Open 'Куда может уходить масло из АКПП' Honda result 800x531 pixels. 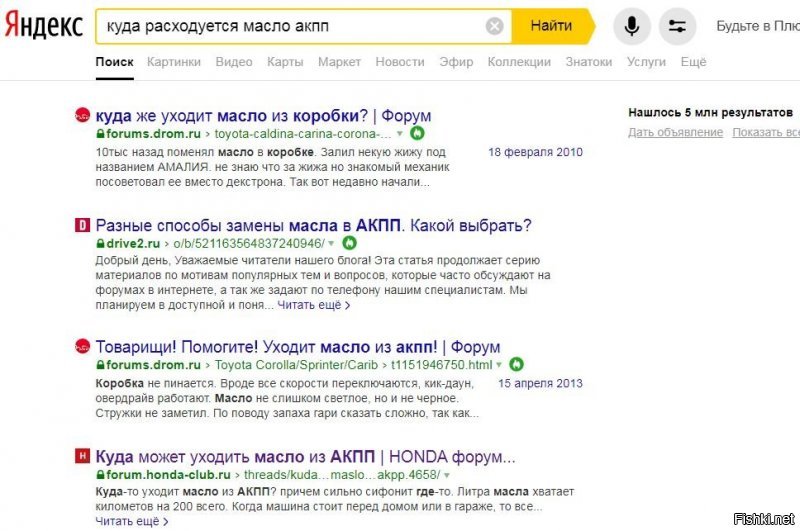point(305,457)
